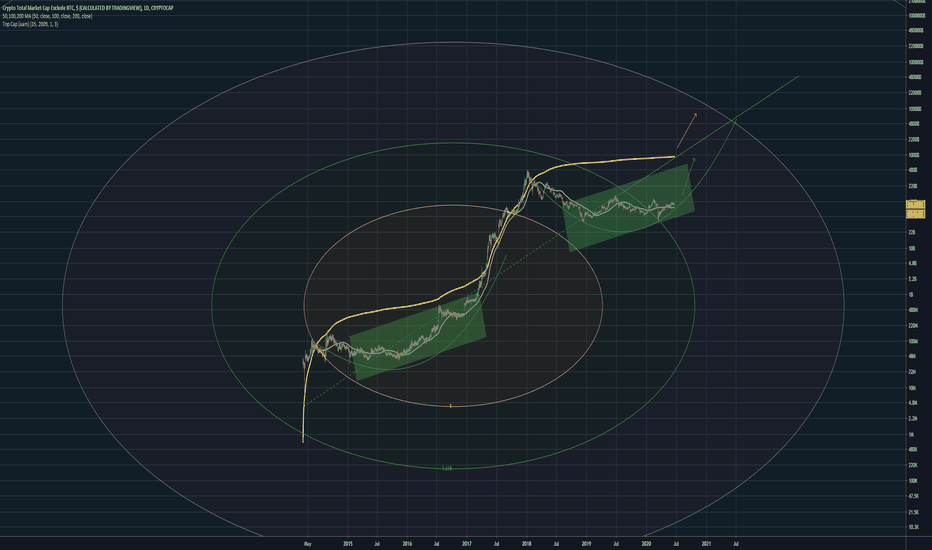Select the 2015 label on the time axis
The image size is (932, 550).
(348, 543)
